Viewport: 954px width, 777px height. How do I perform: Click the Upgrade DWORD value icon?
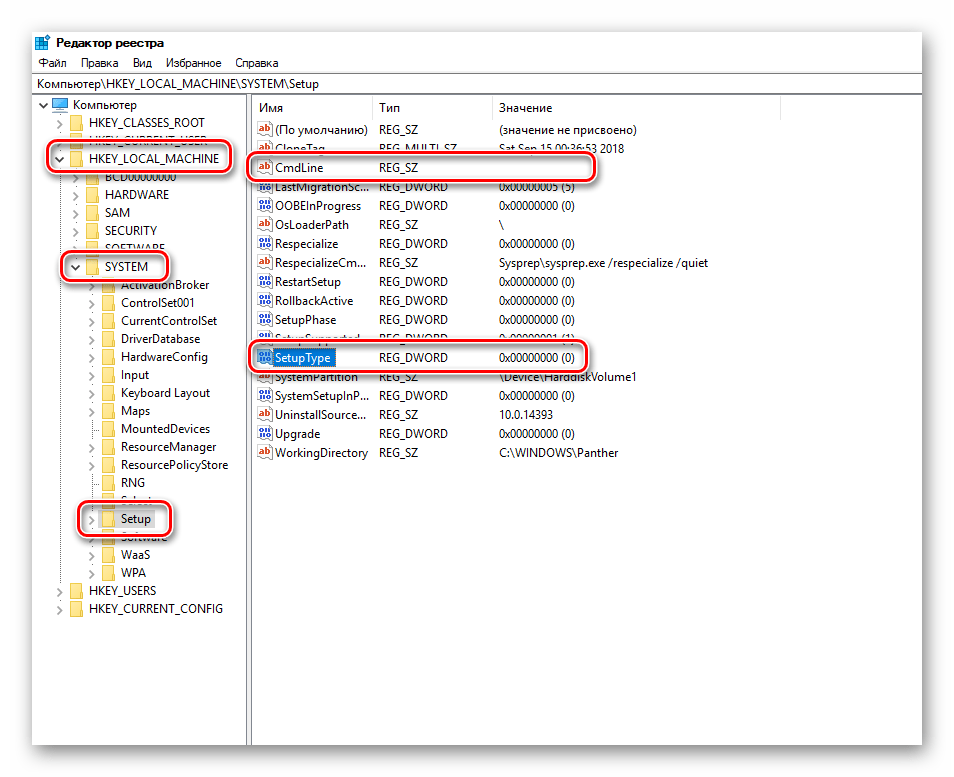point(265,433)
